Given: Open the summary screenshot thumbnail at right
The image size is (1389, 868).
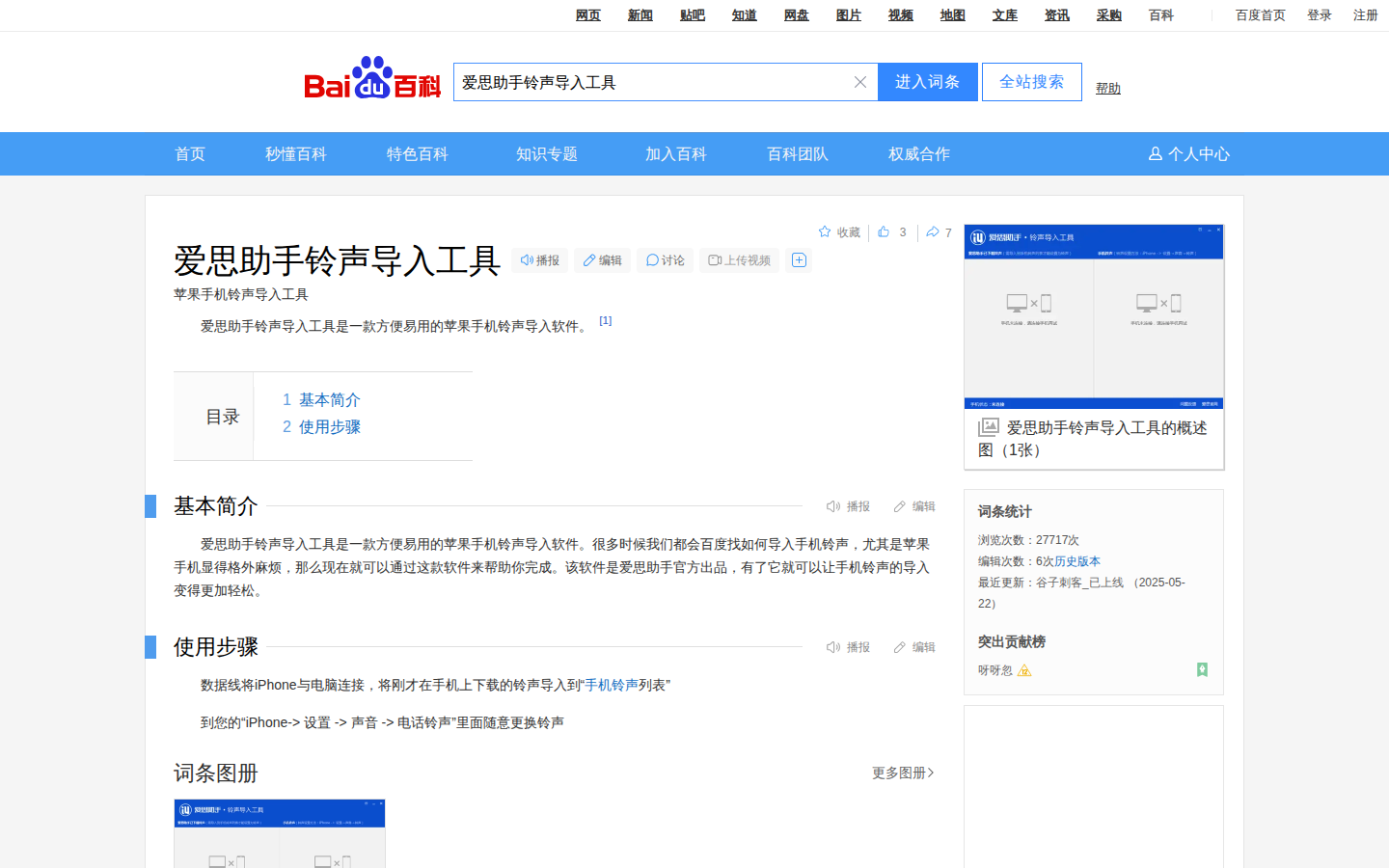Looking at the screenshot, I should tap(1094, 316).
